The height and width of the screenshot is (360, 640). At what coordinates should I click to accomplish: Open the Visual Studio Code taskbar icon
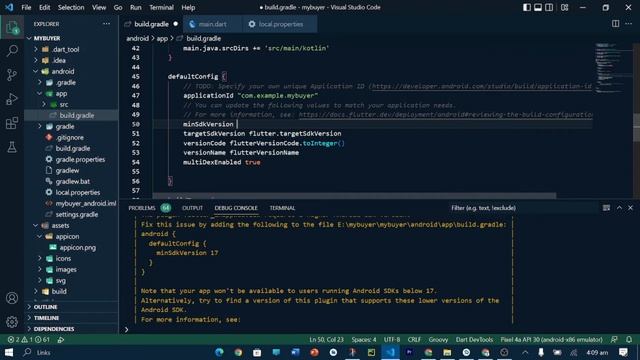click(x=390, y=352)
